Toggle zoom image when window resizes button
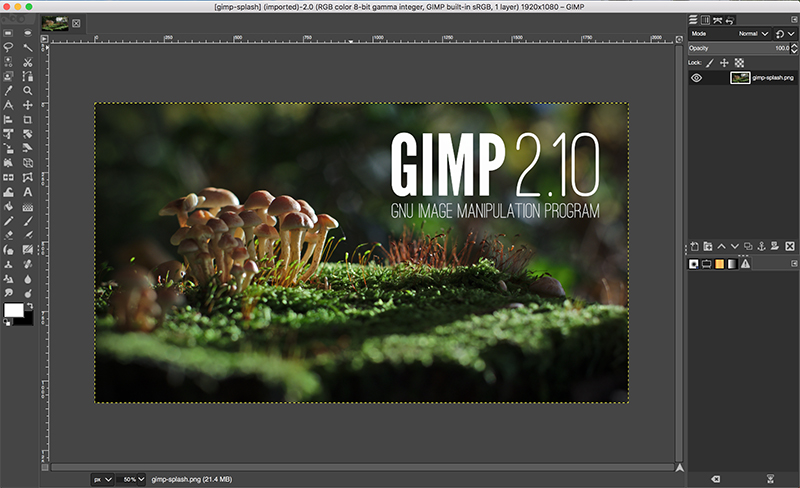Image resolution: width=800 pixels, height=488 pixels. 679,39
